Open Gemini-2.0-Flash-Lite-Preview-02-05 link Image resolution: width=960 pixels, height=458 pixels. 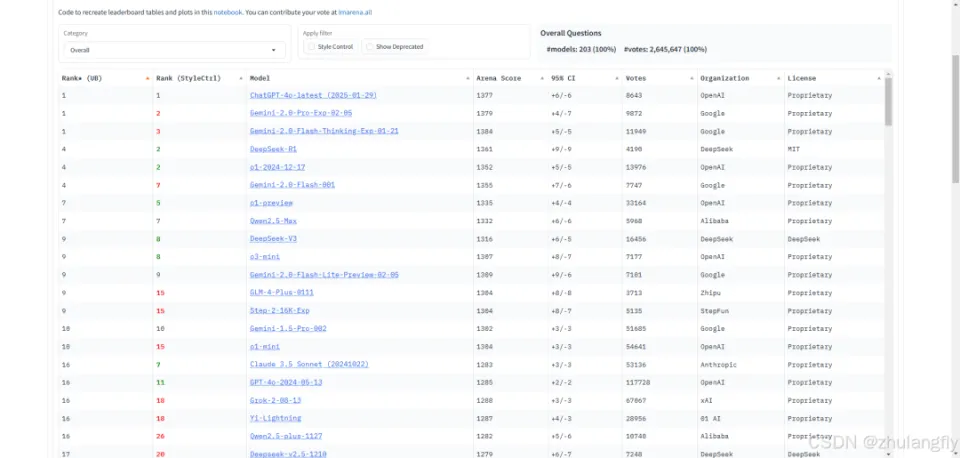(x=324, y=274)
